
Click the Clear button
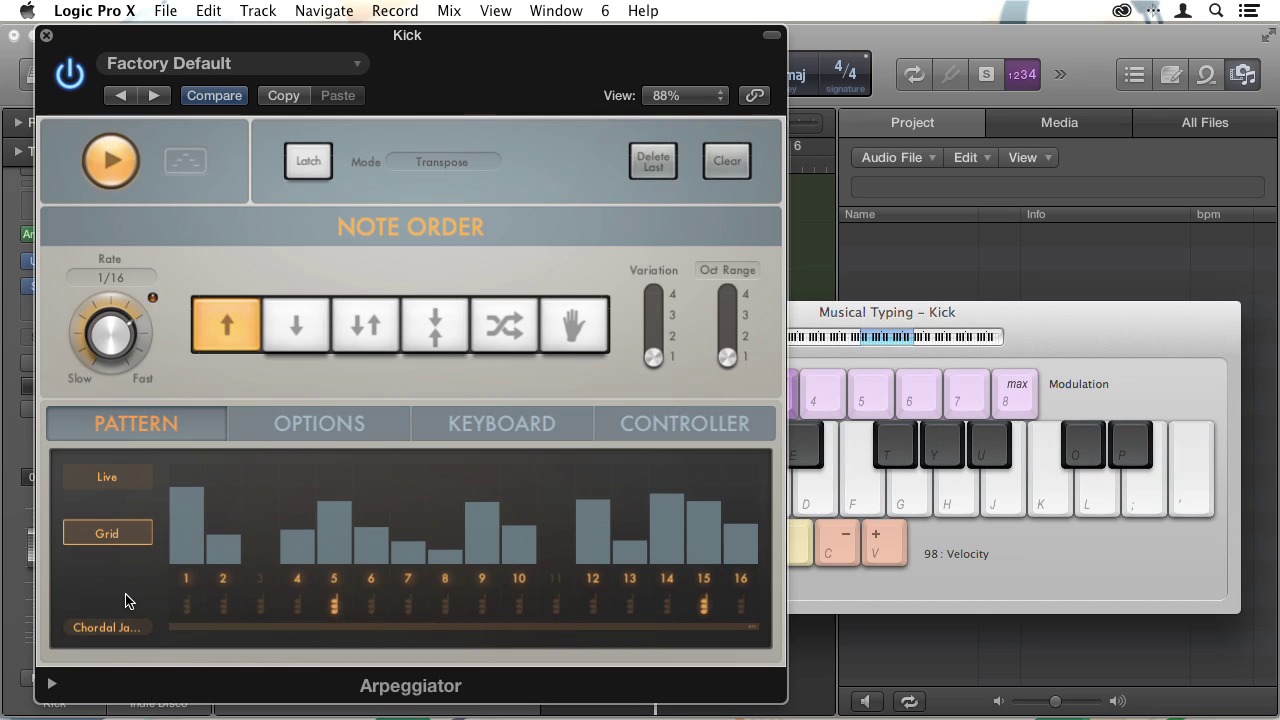pos(727,161)
